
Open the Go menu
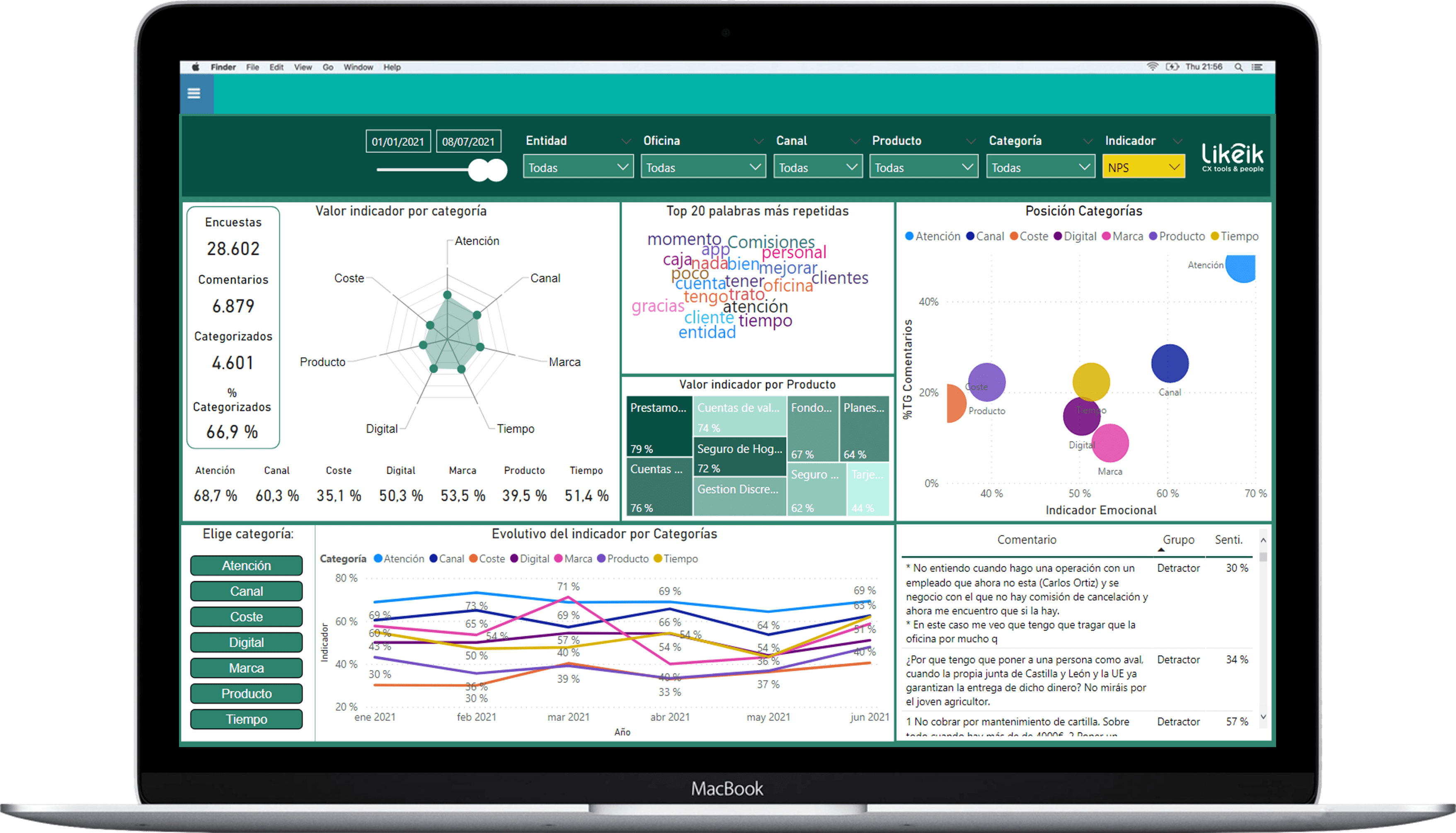pyautogui.click(x=328, y=67)
